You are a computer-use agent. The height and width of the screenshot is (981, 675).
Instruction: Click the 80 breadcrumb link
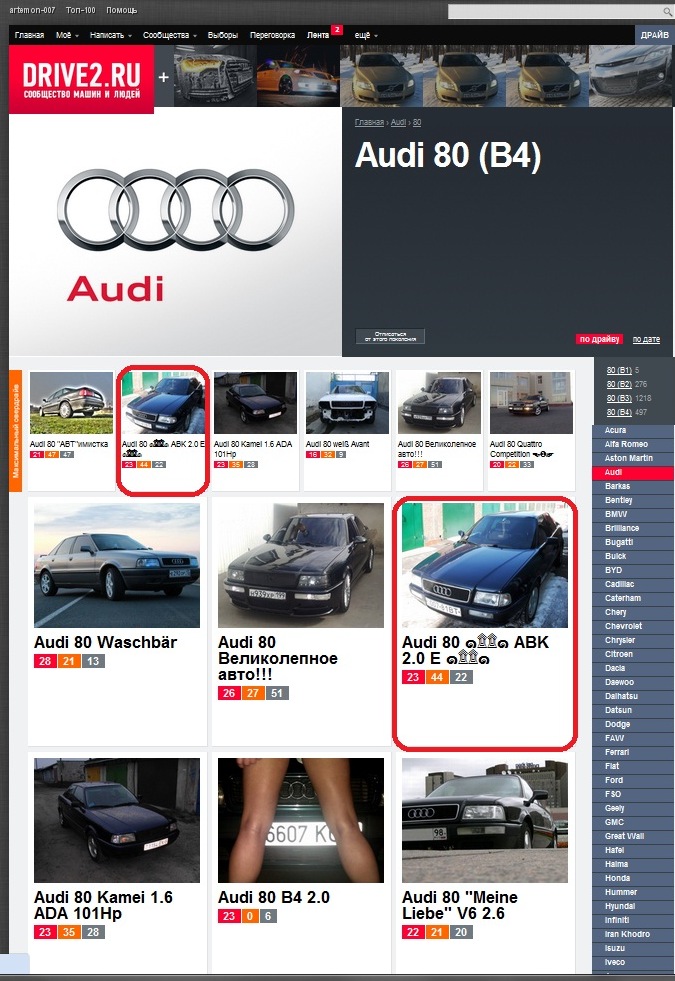(x=417, y=123)
